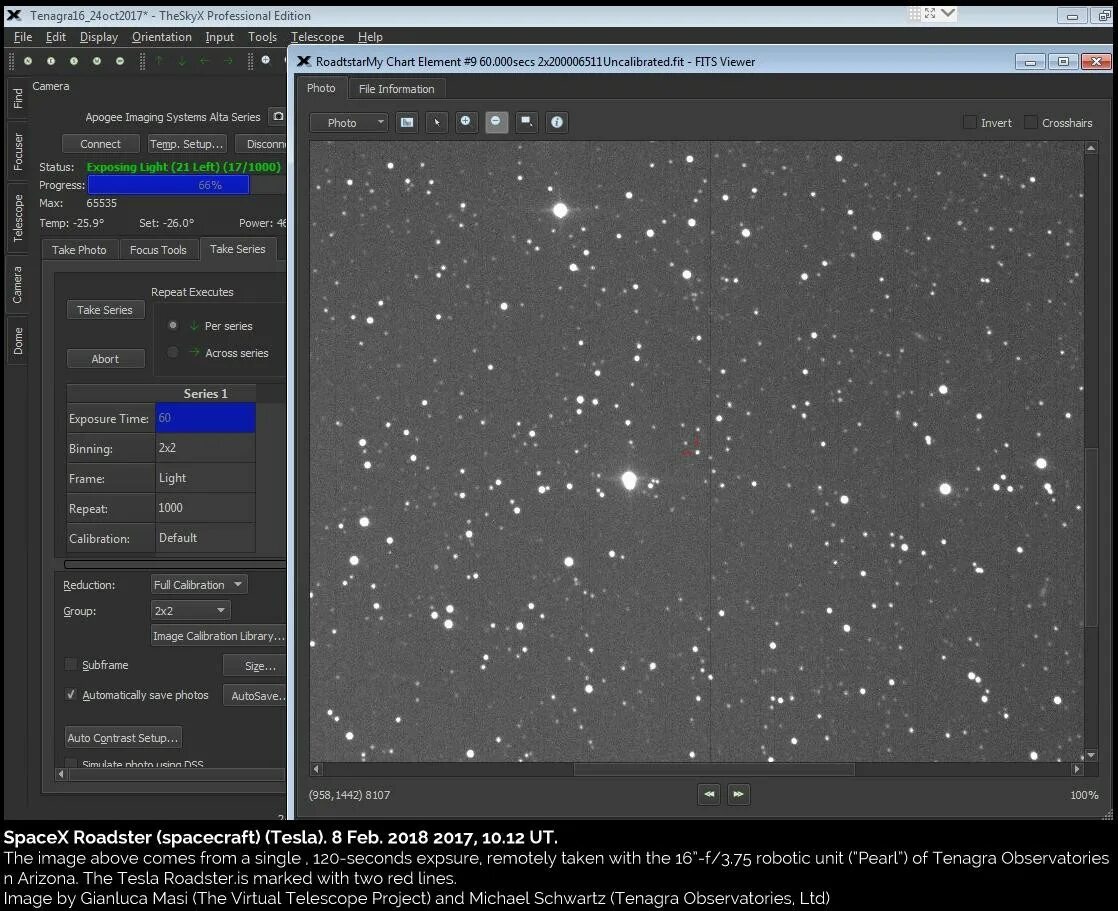Click the West (W) orientation toolbar icon
The image size is (1118, 911).
pos(96,61)
